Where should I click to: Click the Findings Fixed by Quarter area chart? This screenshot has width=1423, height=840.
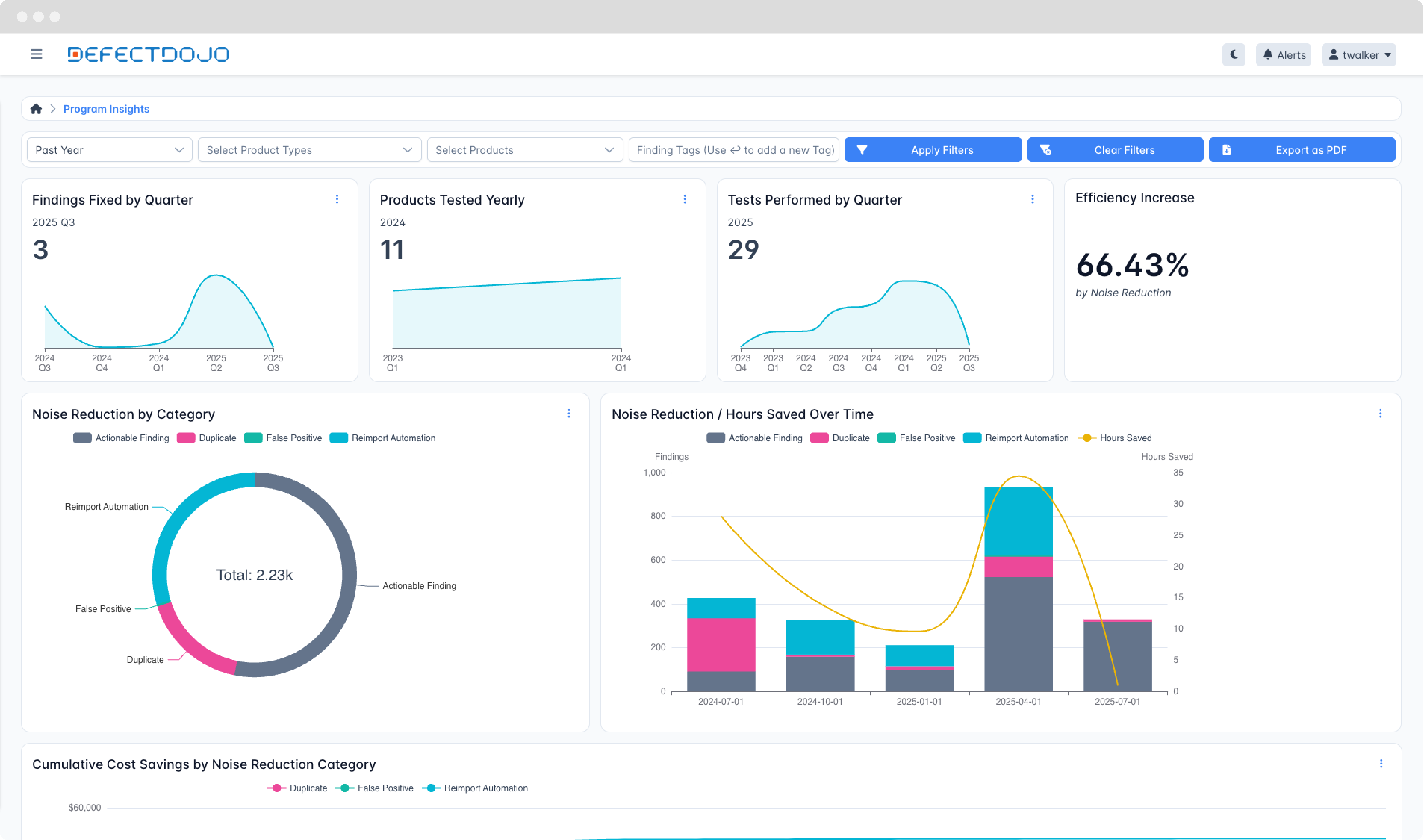pos(159,311)
